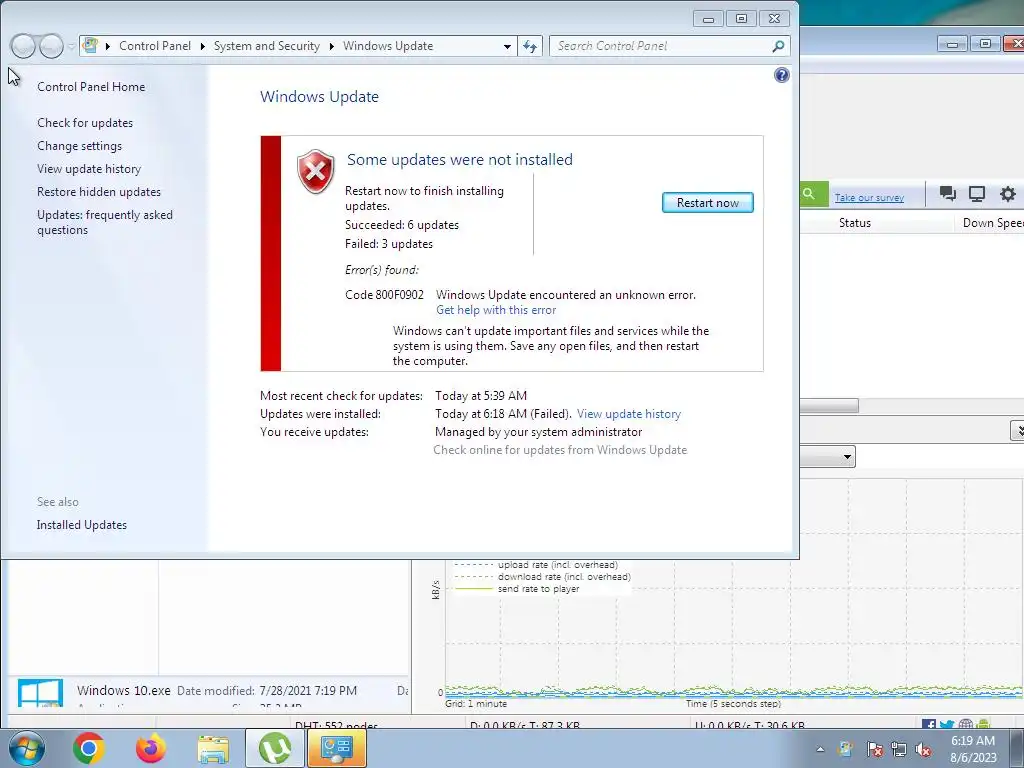Viewport: 1024px width, 768px height.
Task: Open Installed Updates link
Action: (x=82, y=524)
